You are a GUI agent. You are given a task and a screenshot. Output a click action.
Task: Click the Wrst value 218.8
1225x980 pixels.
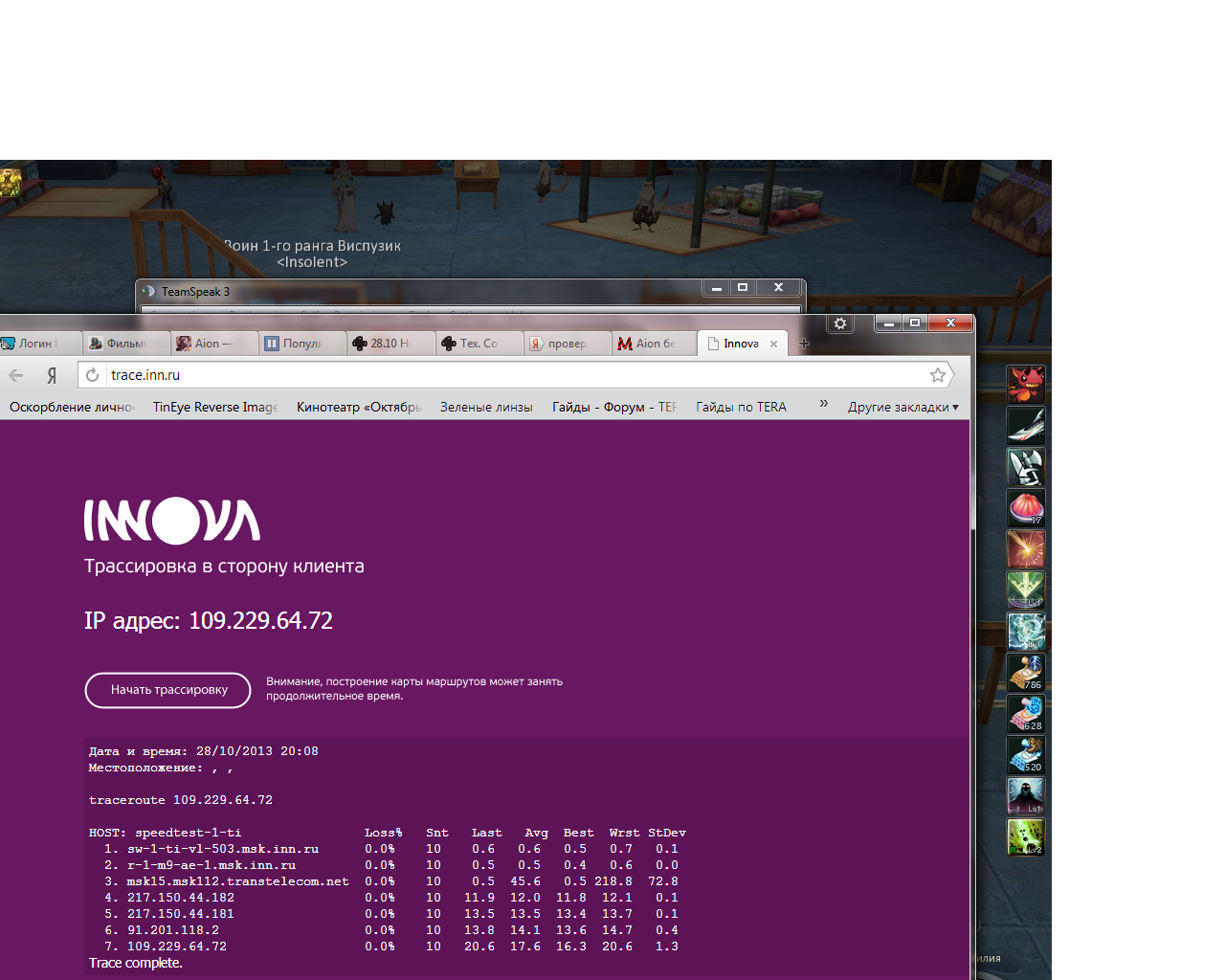pyautogui.click(x=613, y=881)
